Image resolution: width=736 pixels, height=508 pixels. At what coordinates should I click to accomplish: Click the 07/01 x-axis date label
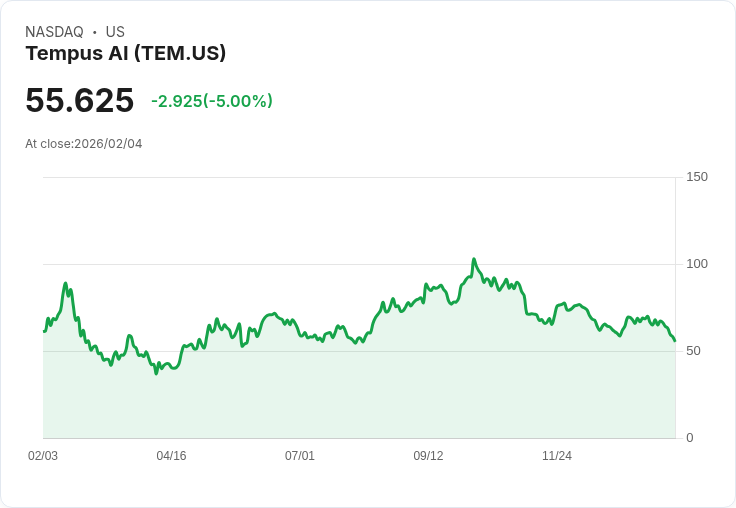[300, 456]
